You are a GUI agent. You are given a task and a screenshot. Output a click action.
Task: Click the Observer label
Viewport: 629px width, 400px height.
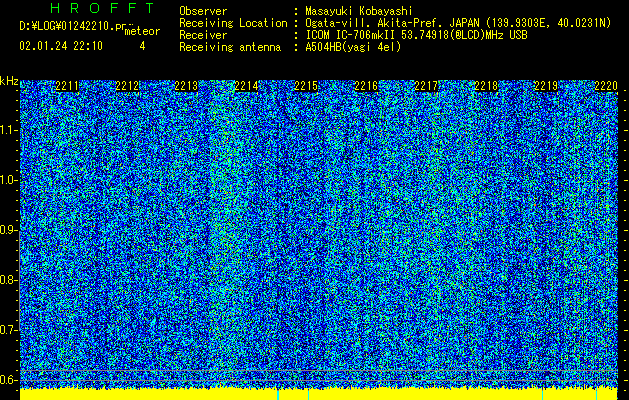203,11
